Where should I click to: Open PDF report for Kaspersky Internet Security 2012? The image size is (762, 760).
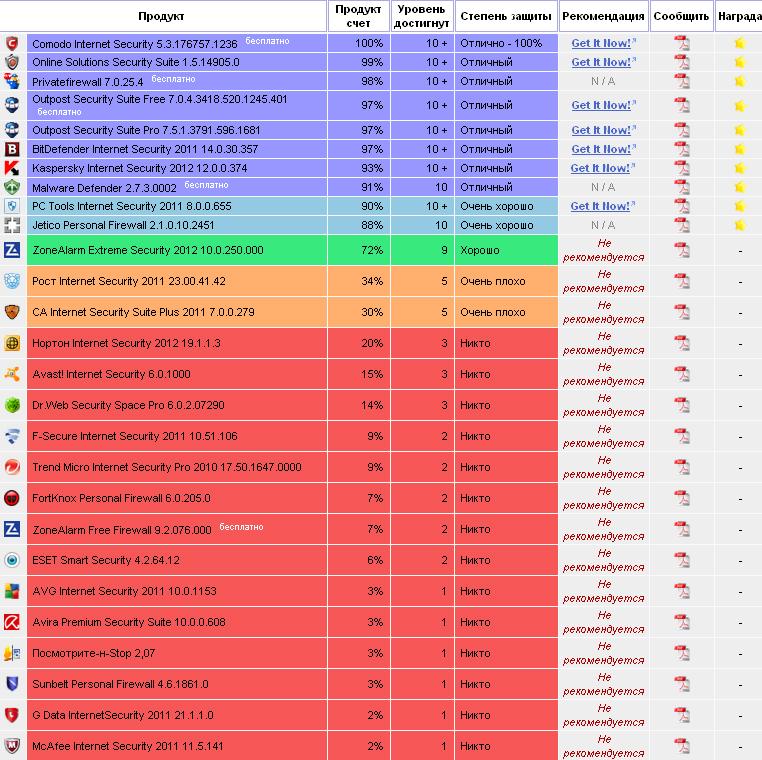(682, 168)
